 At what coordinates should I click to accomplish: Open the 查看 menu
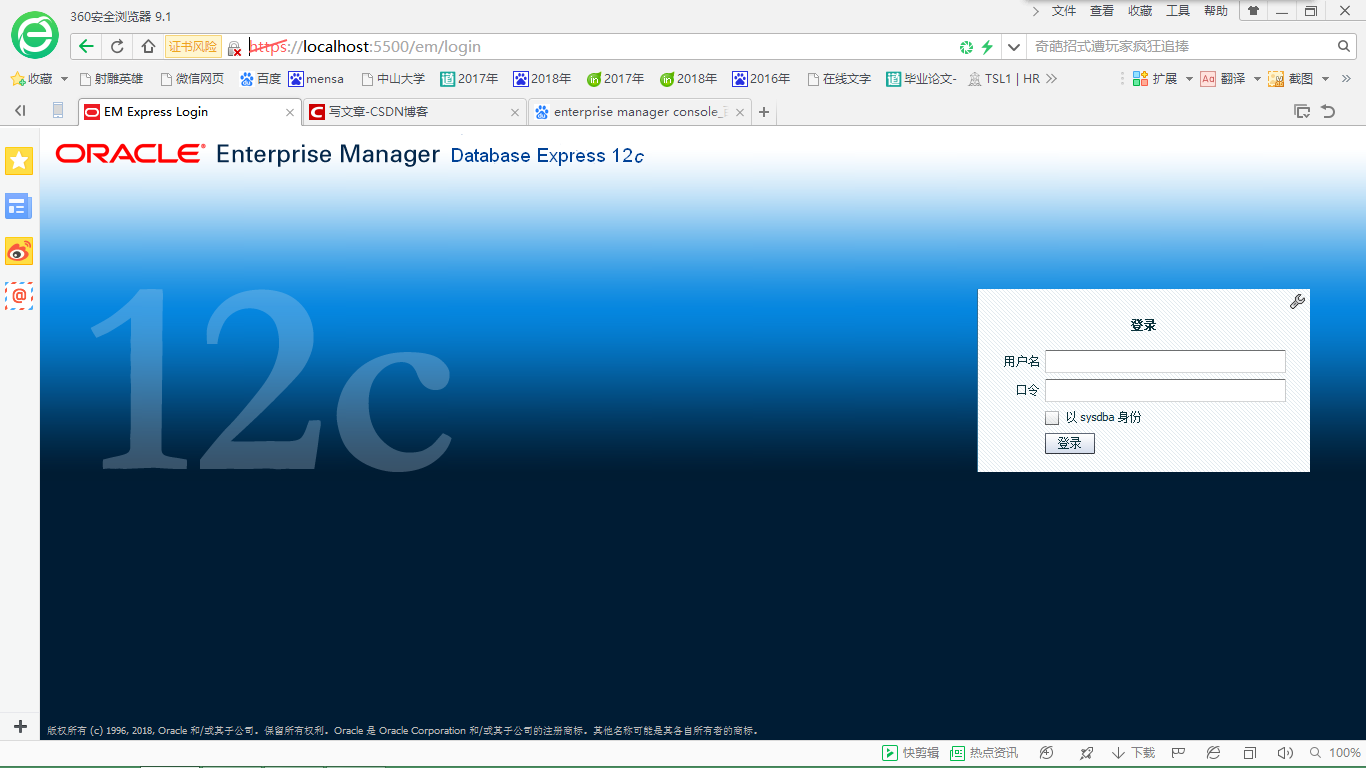point(1102,11)
